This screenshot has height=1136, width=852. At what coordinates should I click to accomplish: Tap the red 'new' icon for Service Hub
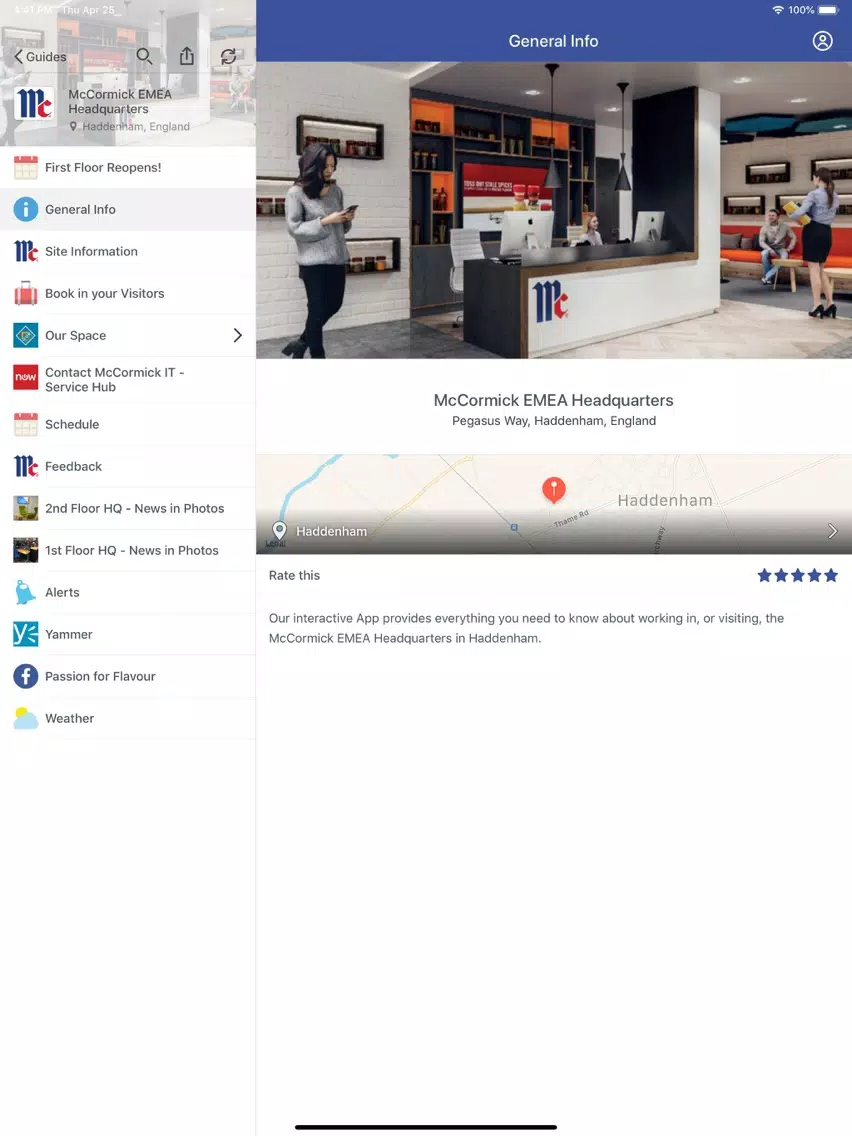pos(25,377)
